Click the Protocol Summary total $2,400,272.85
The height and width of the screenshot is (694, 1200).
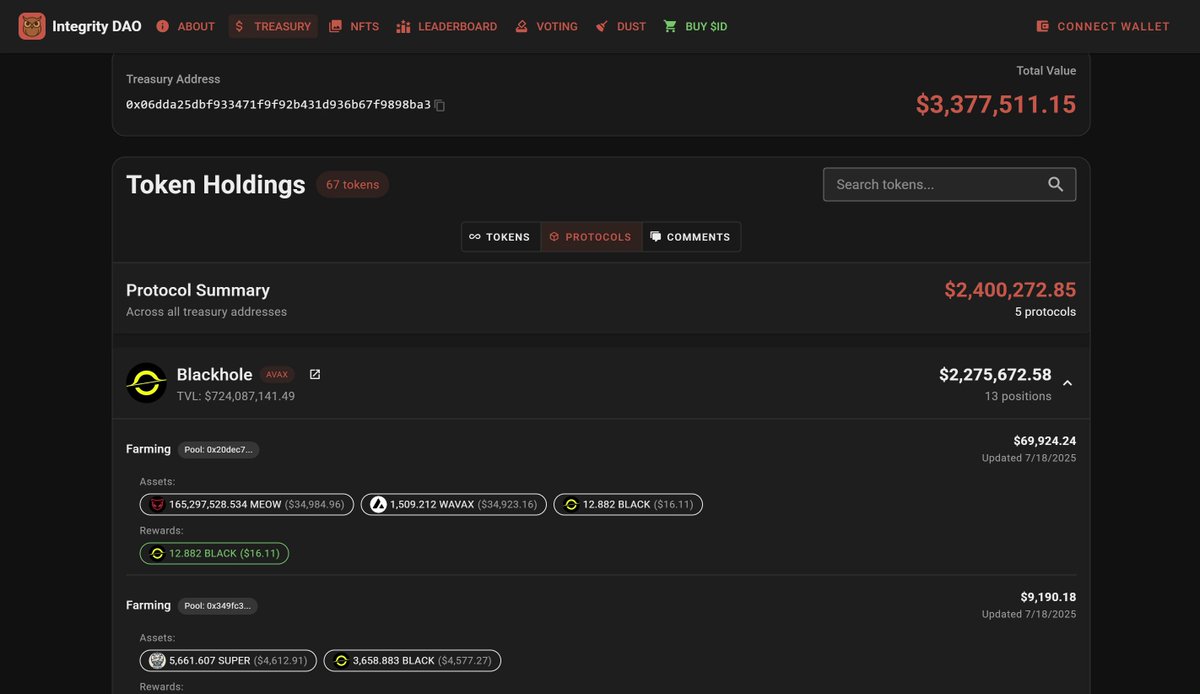tap(1010, 290)
